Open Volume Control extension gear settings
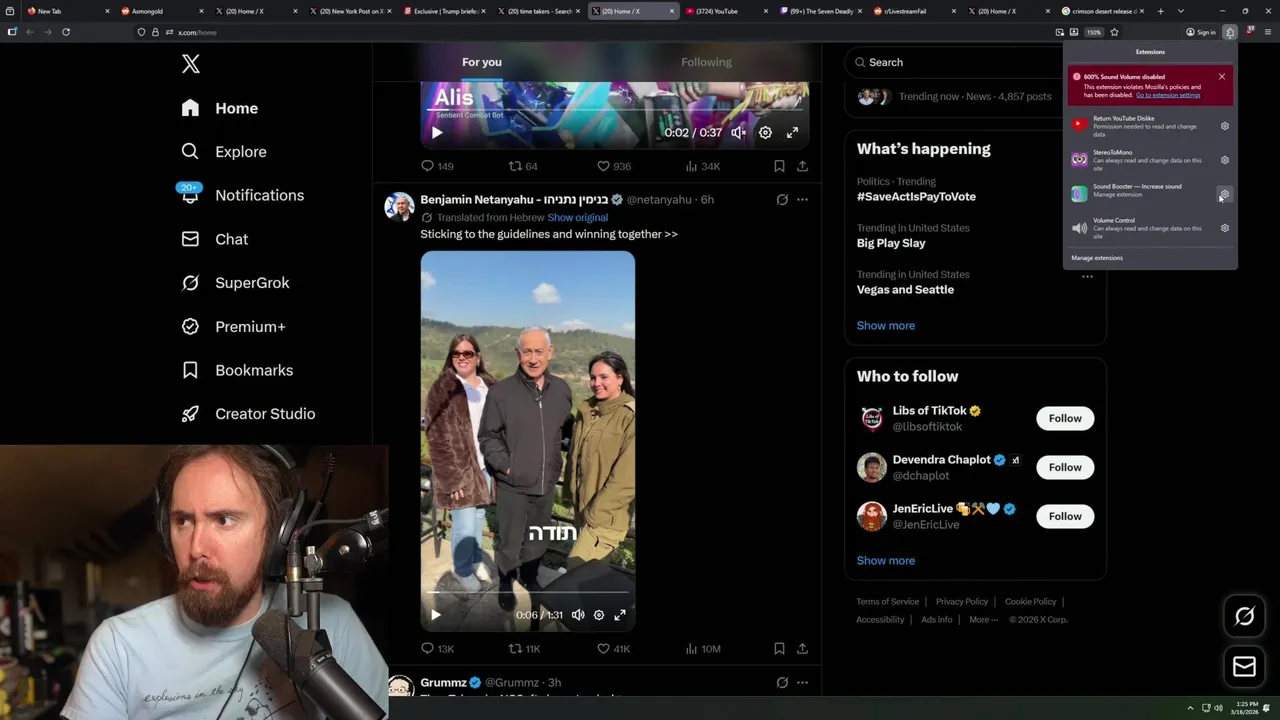The image size is (1280, 720). click(1225, 228)
